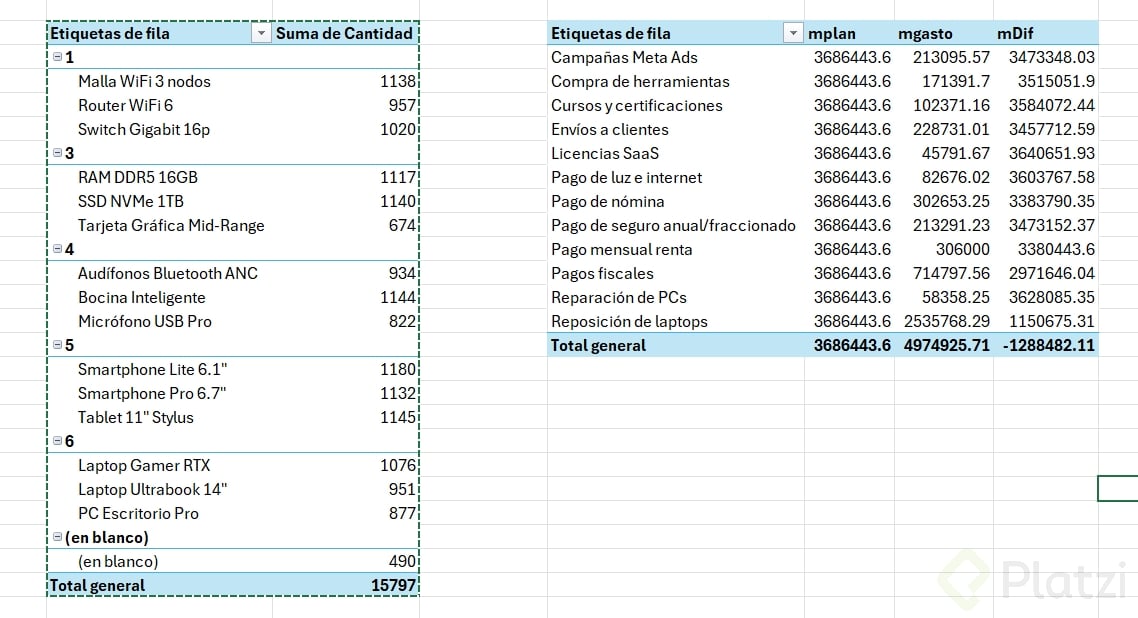Screen dimensions: 1138x618
Task: Open the left pivot table row labels filter dropdown
Action: (261, 33)
